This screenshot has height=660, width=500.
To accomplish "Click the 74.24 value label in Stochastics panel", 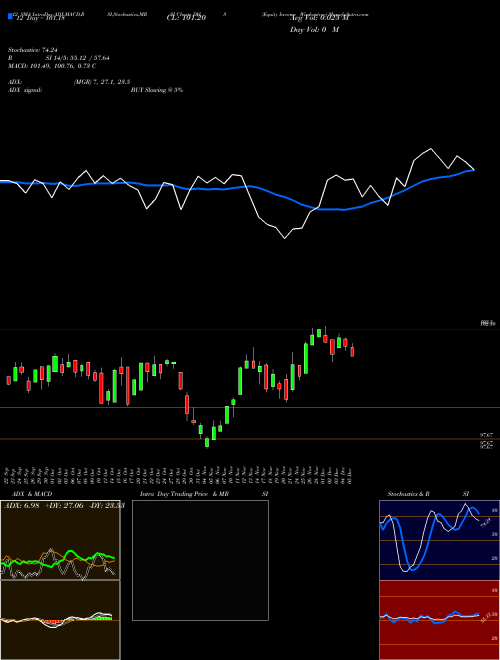I will pos(486,523).
